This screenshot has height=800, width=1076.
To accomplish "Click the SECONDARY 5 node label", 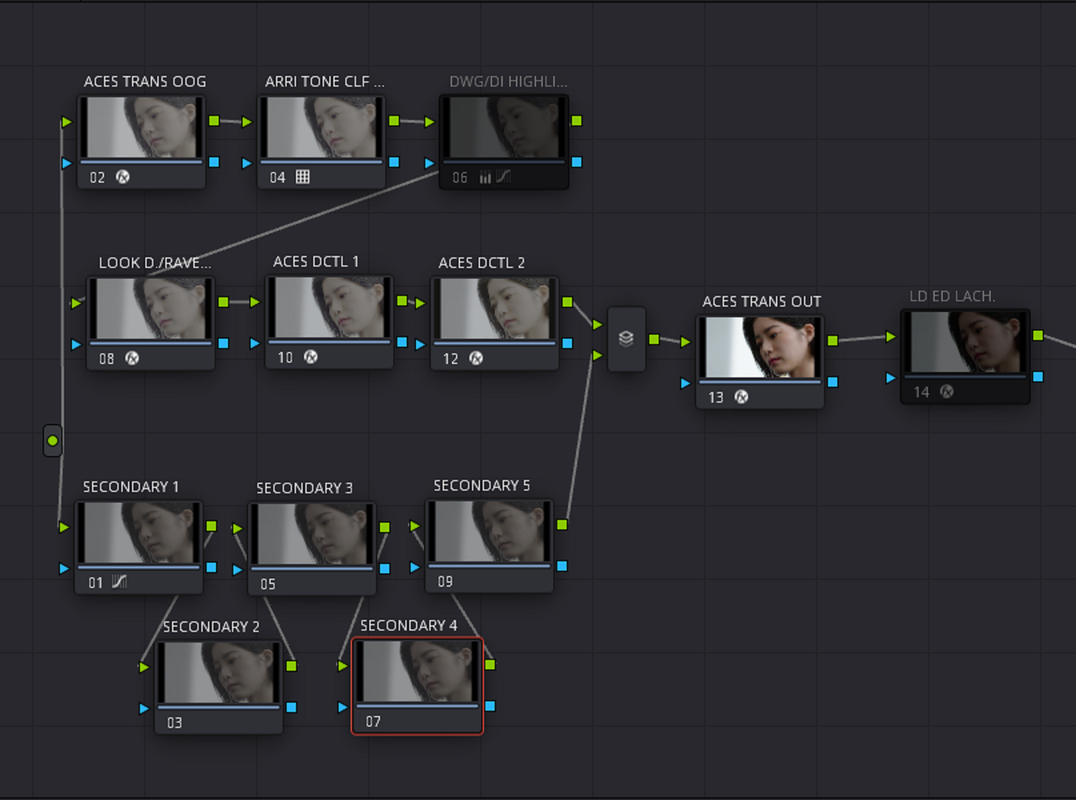I will coord(482,486).
